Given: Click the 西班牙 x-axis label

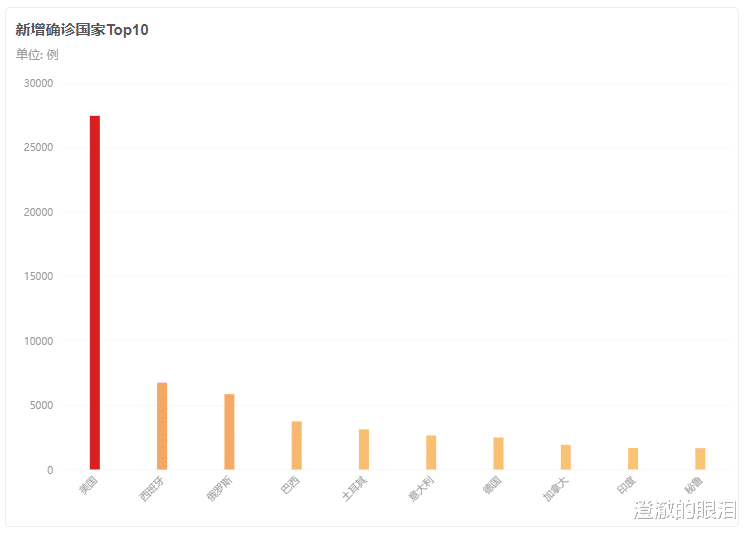Looking at the screenshot, I should click(x=152, y=489).
